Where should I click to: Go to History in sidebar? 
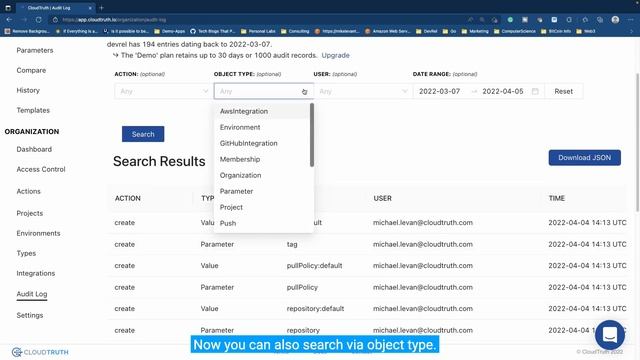[x=28, y=90]
